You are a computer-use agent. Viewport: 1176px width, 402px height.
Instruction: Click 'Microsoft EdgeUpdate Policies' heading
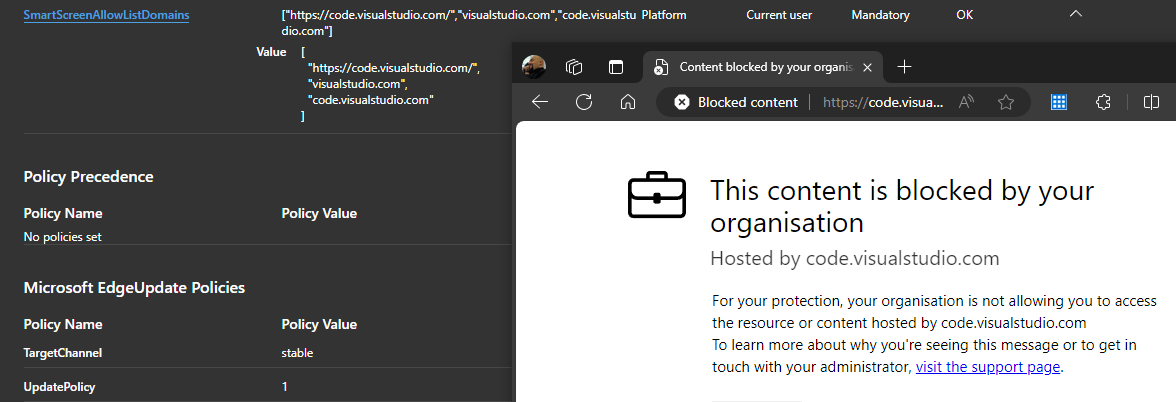(134, 288)
